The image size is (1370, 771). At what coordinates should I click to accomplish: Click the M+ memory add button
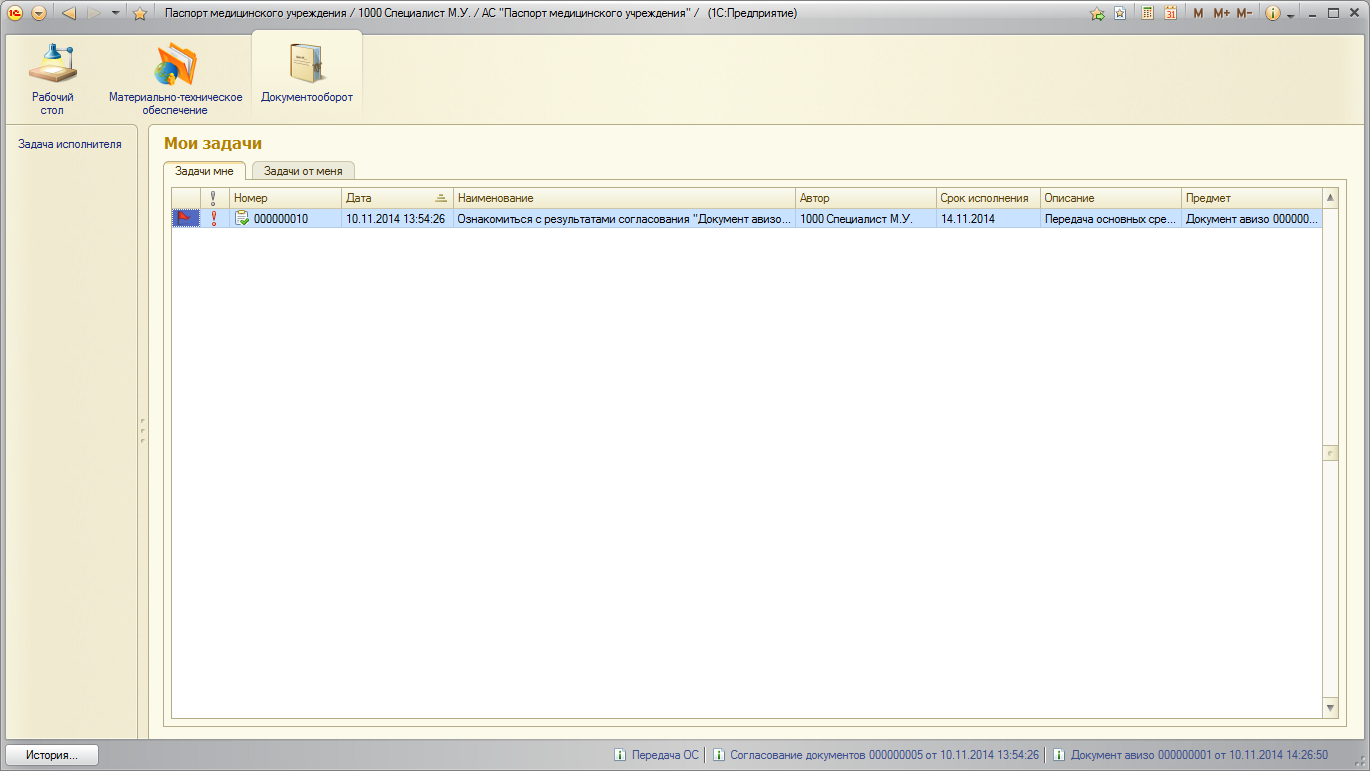[1221, 13]
